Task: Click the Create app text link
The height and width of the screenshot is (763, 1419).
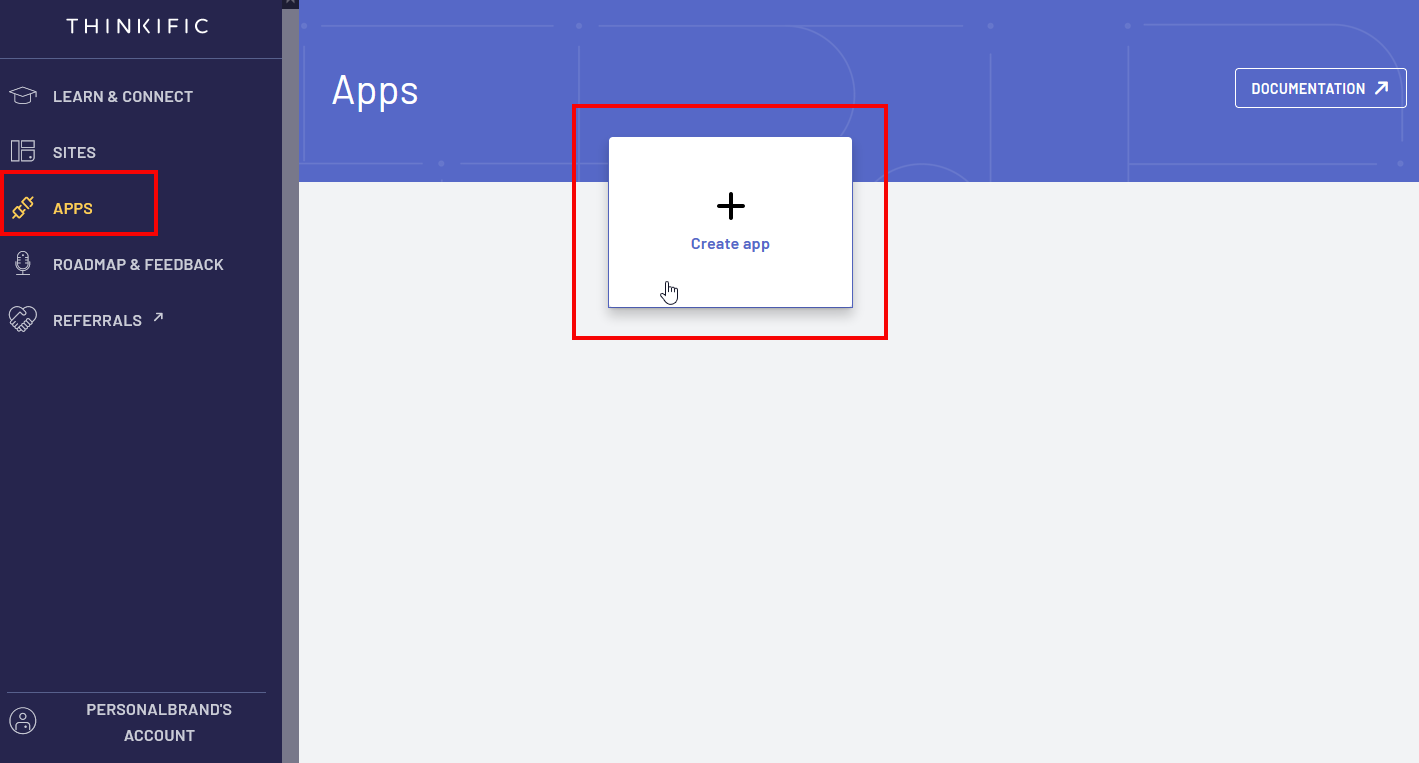Action: pos(730,244)
